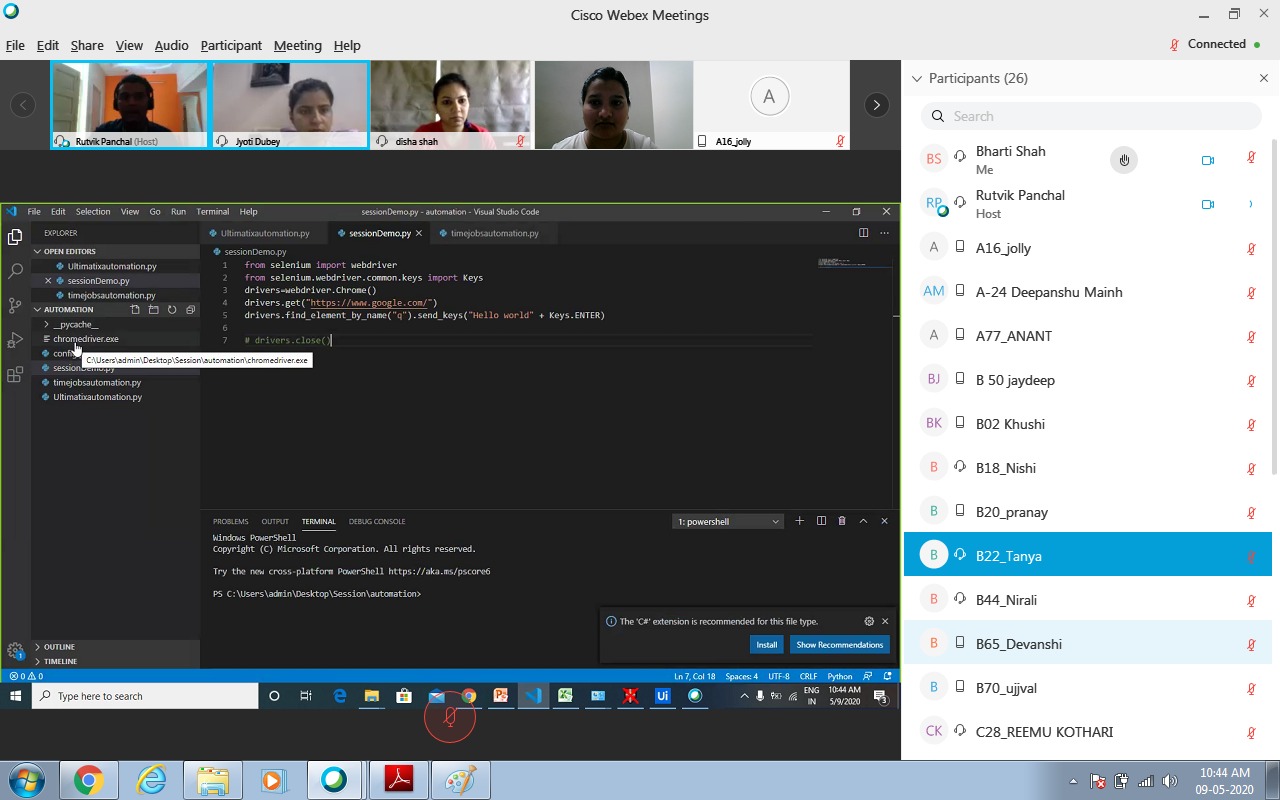The image size is (1280, 800).
Task: Expand the __pycache__ folder
Action: point(75,324)
